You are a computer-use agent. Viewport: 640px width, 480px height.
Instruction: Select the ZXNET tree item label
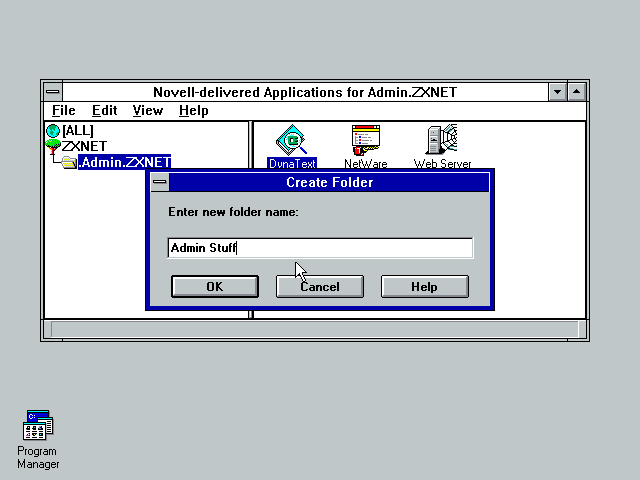coord(84,146)
